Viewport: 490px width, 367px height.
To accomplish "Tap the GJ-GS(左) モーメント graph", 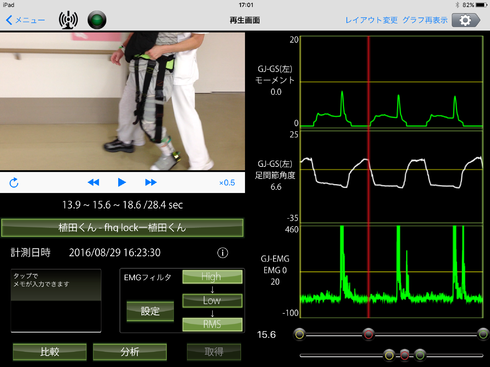I will pos(392,82).
